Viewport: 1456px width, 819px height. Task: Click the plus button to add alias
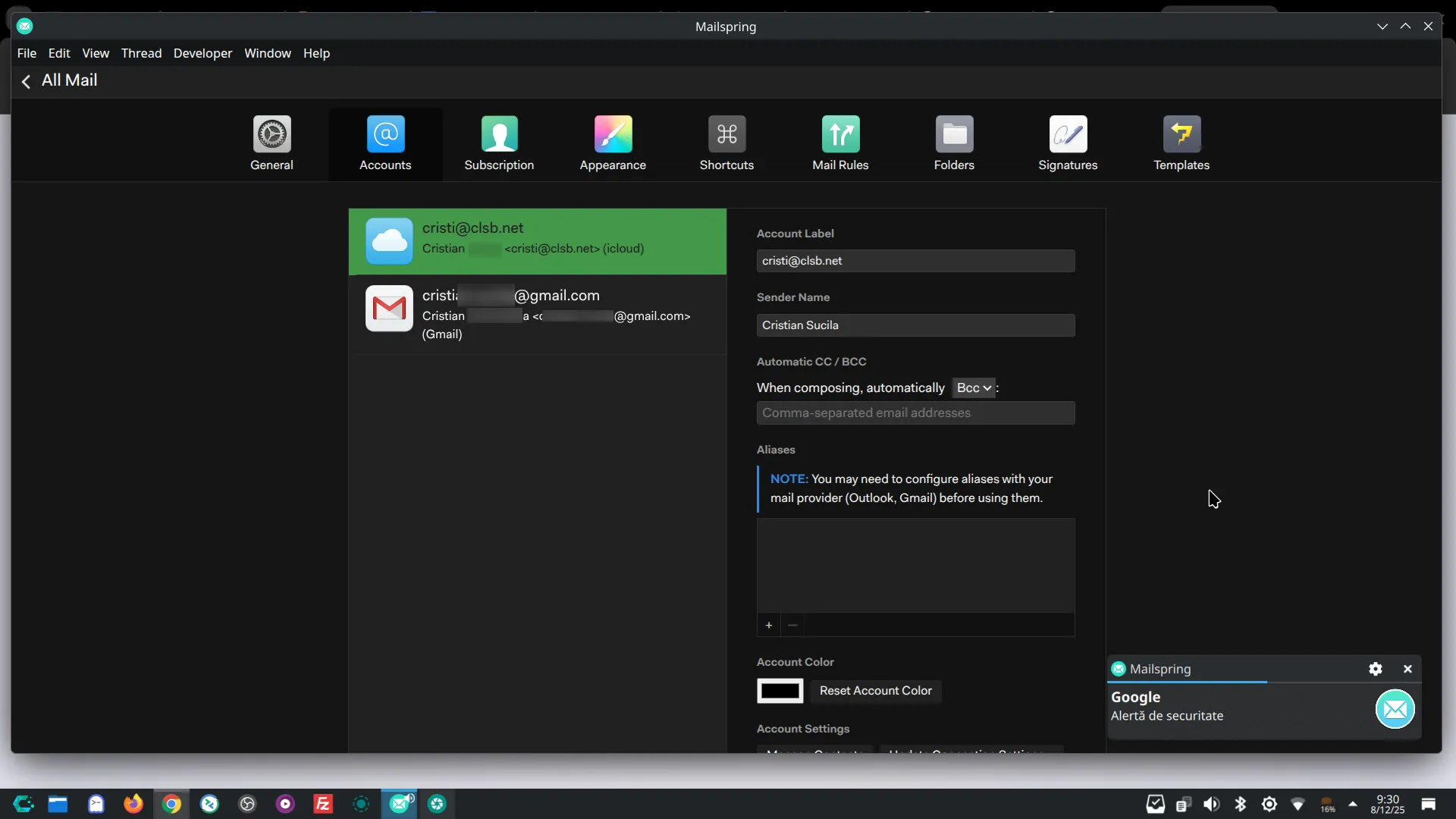click(769, 626)
